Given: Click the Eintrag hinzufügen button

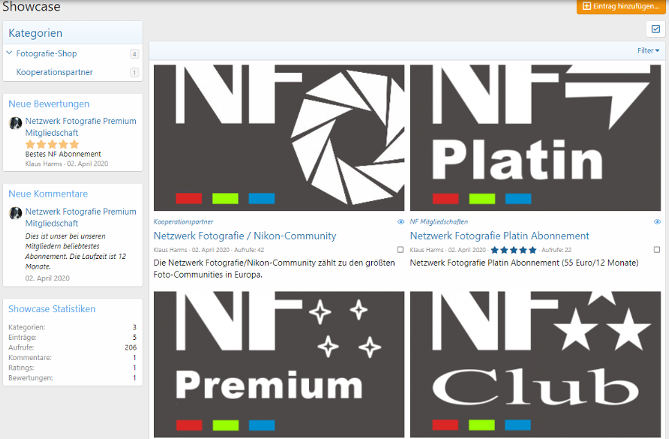Looking at the screenshot, I should tap(621, 6).
